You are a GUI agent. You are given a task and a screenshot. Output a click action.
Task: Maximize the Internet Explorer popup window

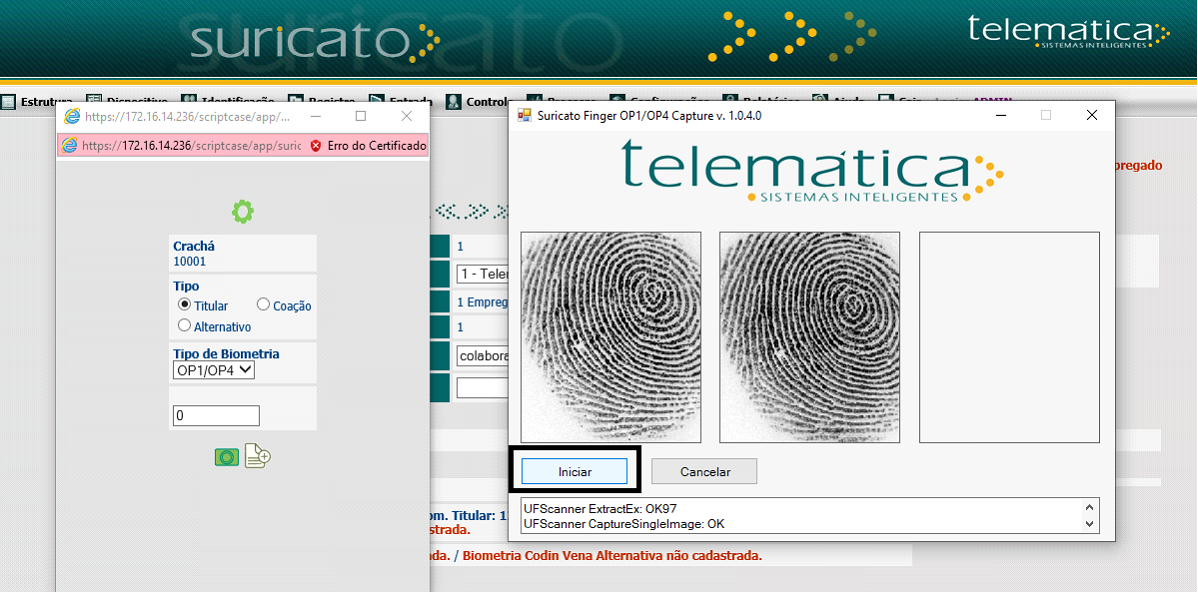[x=361, y=116]
